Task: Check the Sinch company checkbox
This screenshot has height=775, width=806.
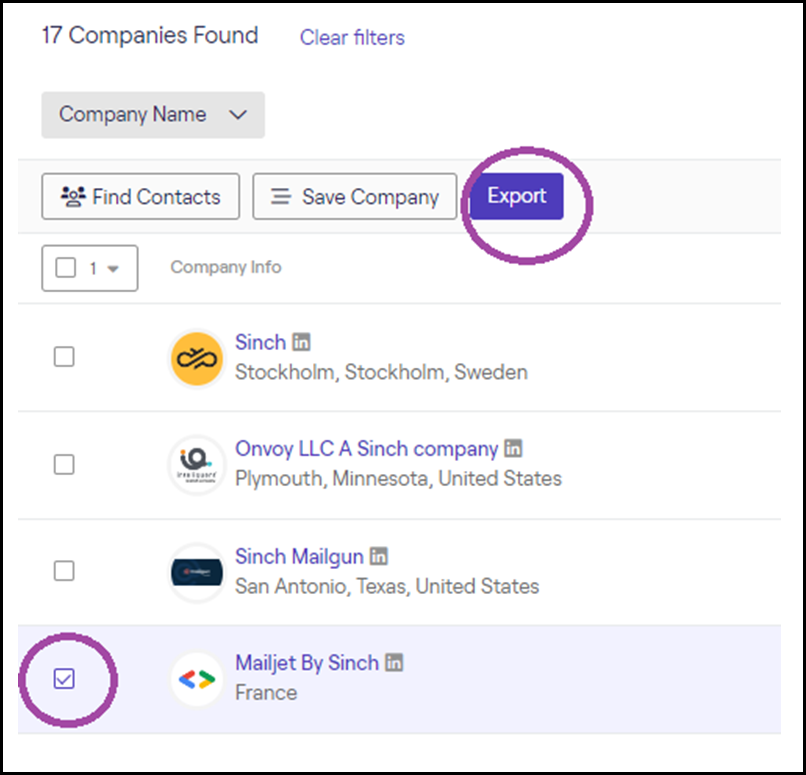Action: (64, 357)
